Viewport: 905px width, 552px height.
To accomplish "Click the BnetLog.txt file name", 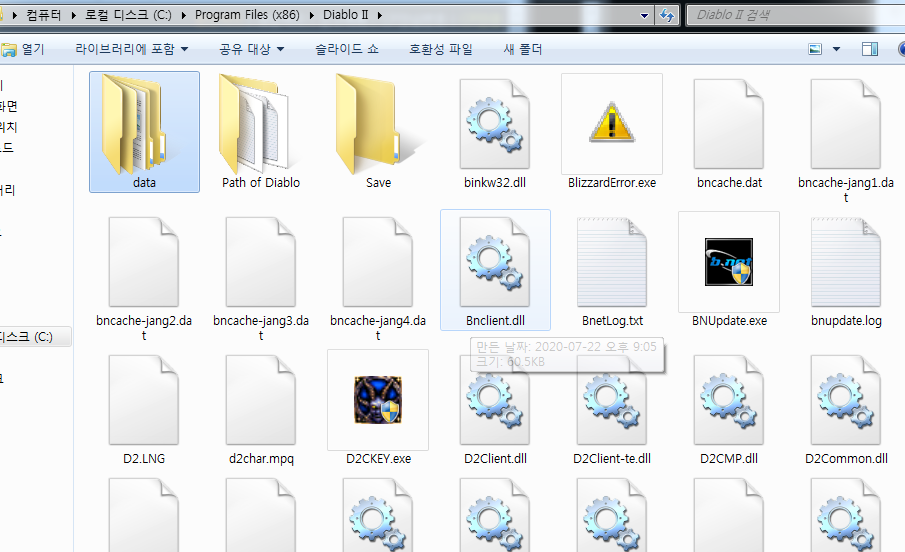I will [612, 320].
